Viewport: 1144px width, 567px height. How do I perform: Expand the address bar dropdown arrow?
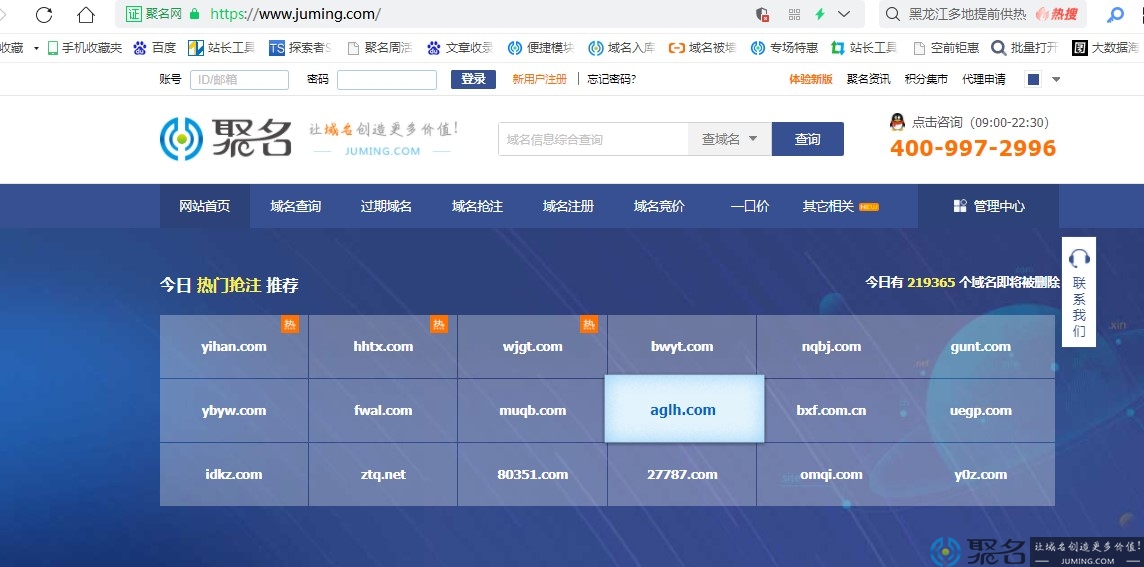pos(844,14)
